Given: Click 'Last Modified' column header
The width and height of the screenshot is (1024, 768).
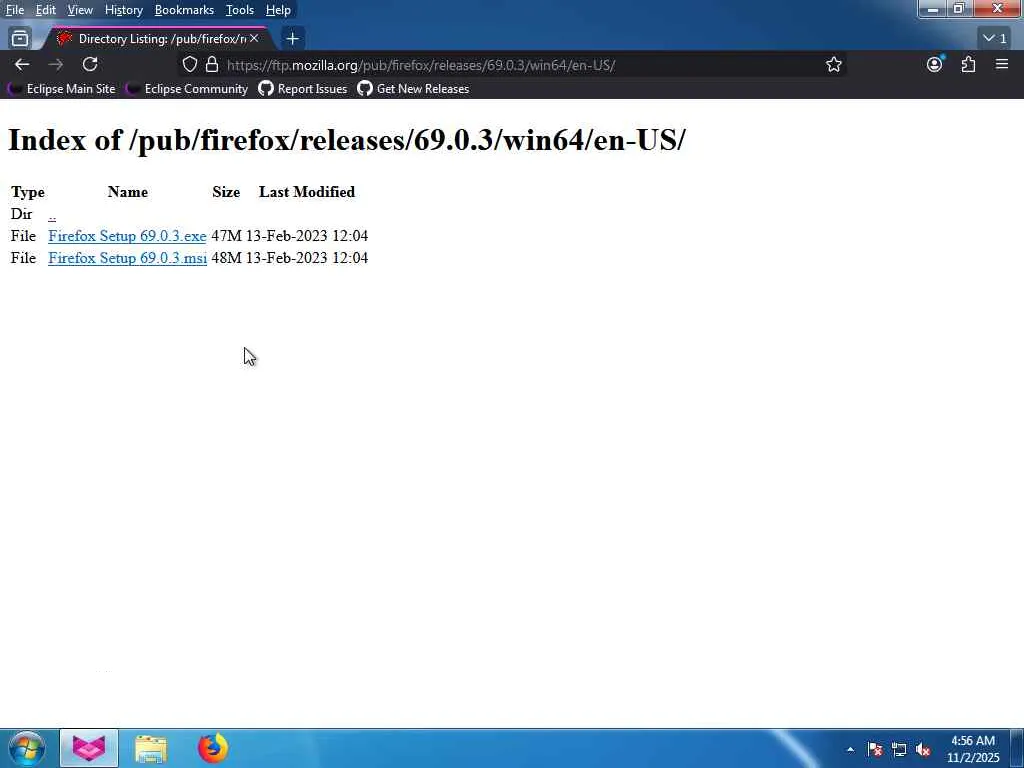Looking at the screenshot, I should click(307, 192).
